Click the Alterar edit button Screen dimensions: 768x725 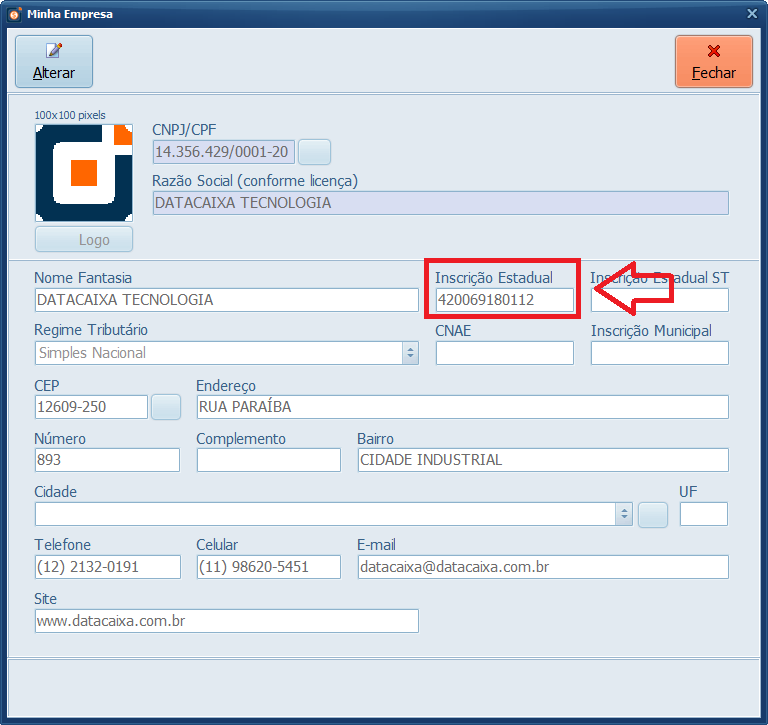[53, 61]
